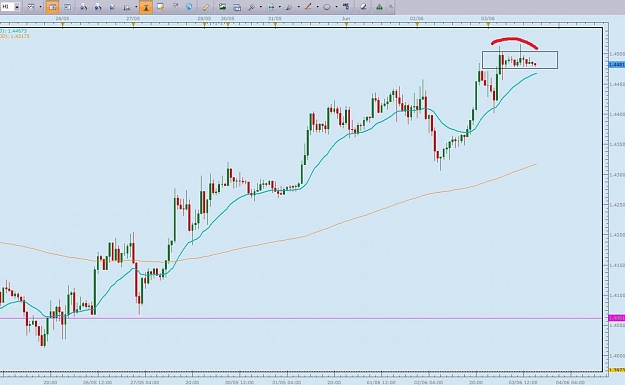This screenshot has height=385, width=625.
Task: Click the 28/05 day marker triangle
Action: tap(204, 25)
